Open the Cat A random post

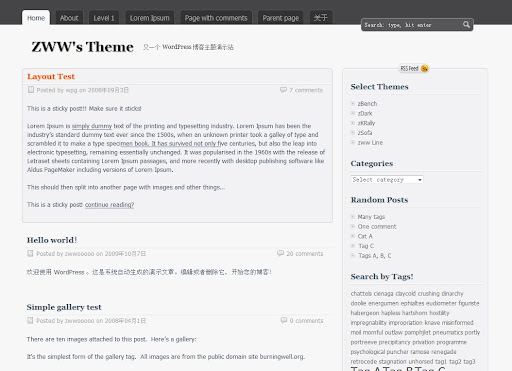pos(365,236)
